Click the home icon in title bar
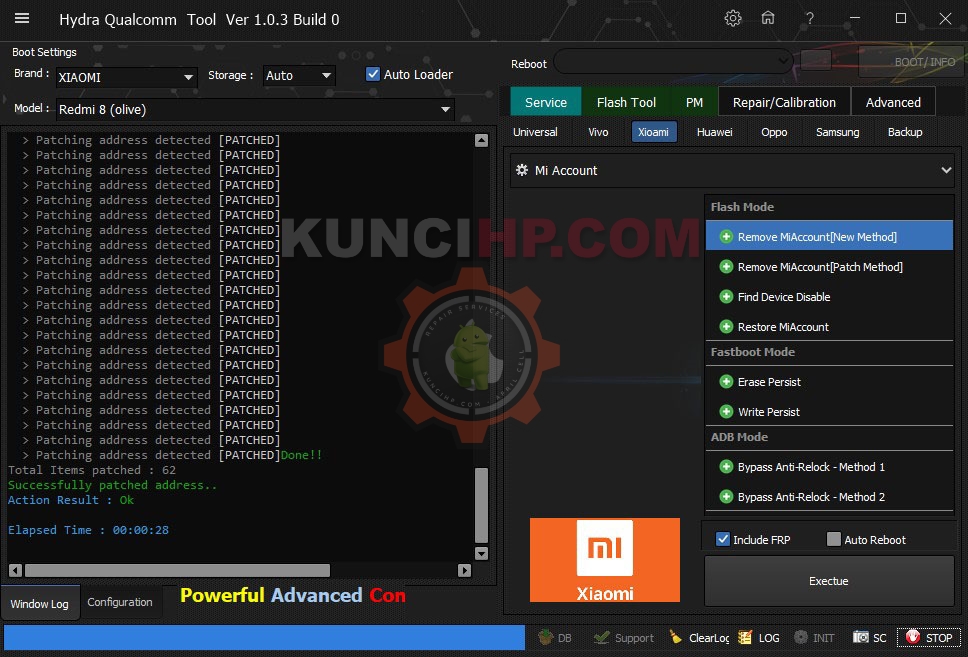Screen dimensions: 968x657 pyautogui.click(x=768, y=18)
